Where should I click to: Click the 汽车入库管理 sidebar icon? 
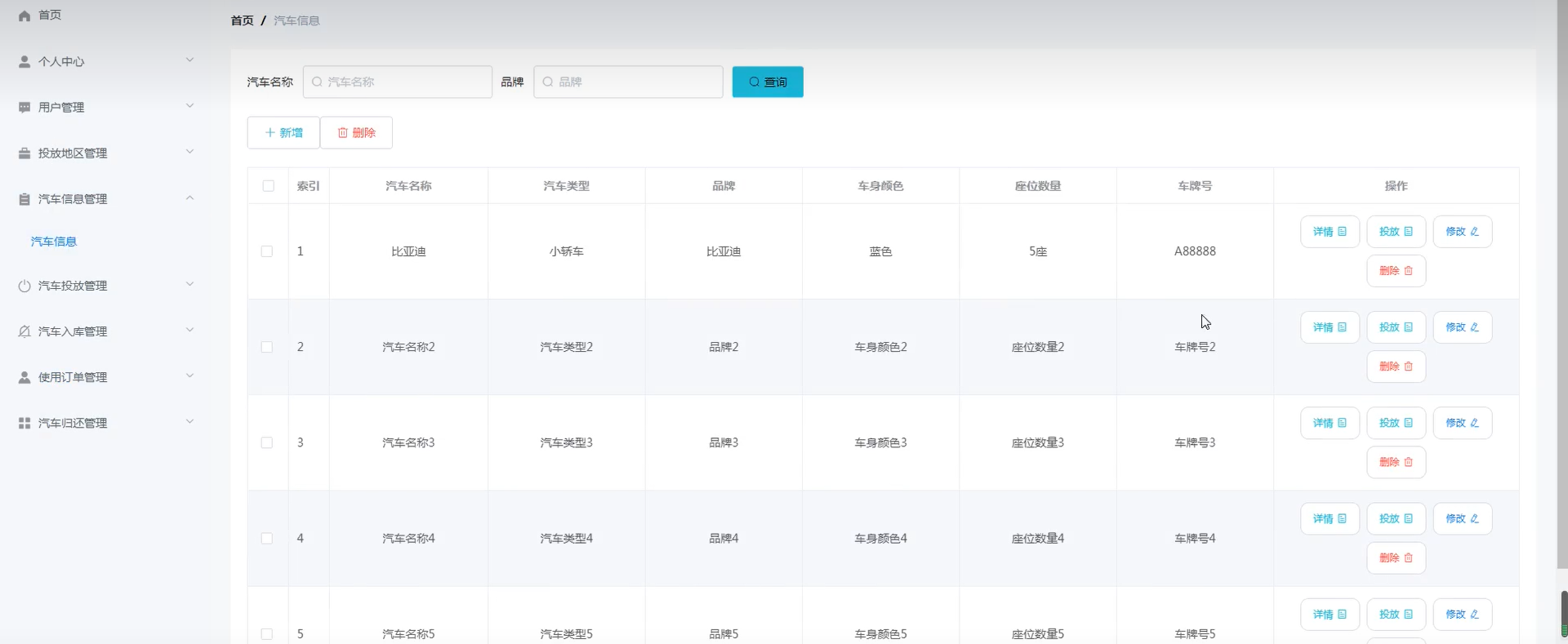click(24, 331)
